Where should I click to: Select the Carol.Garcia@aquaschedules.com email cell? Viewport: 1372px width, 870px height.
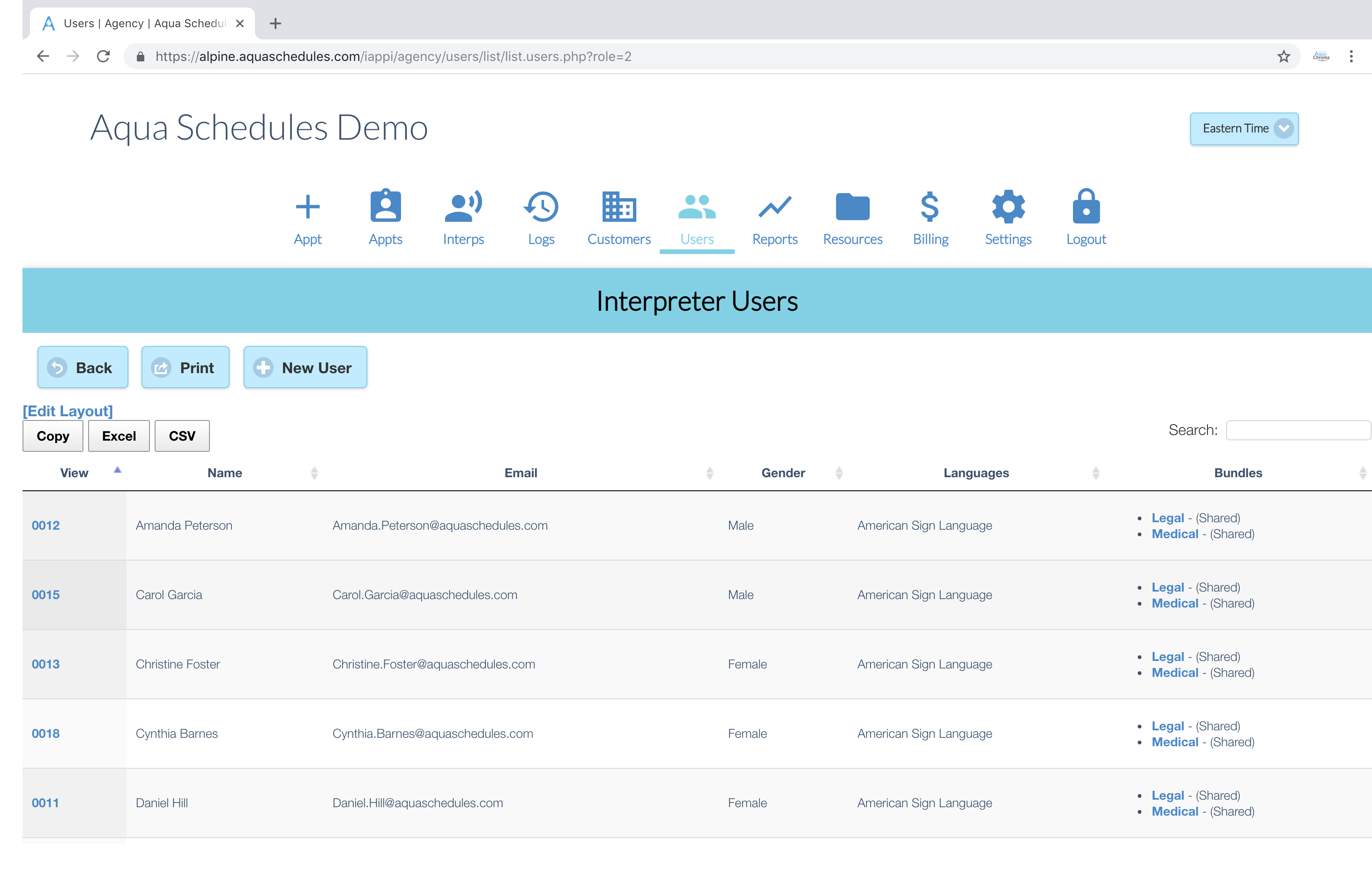425,595
